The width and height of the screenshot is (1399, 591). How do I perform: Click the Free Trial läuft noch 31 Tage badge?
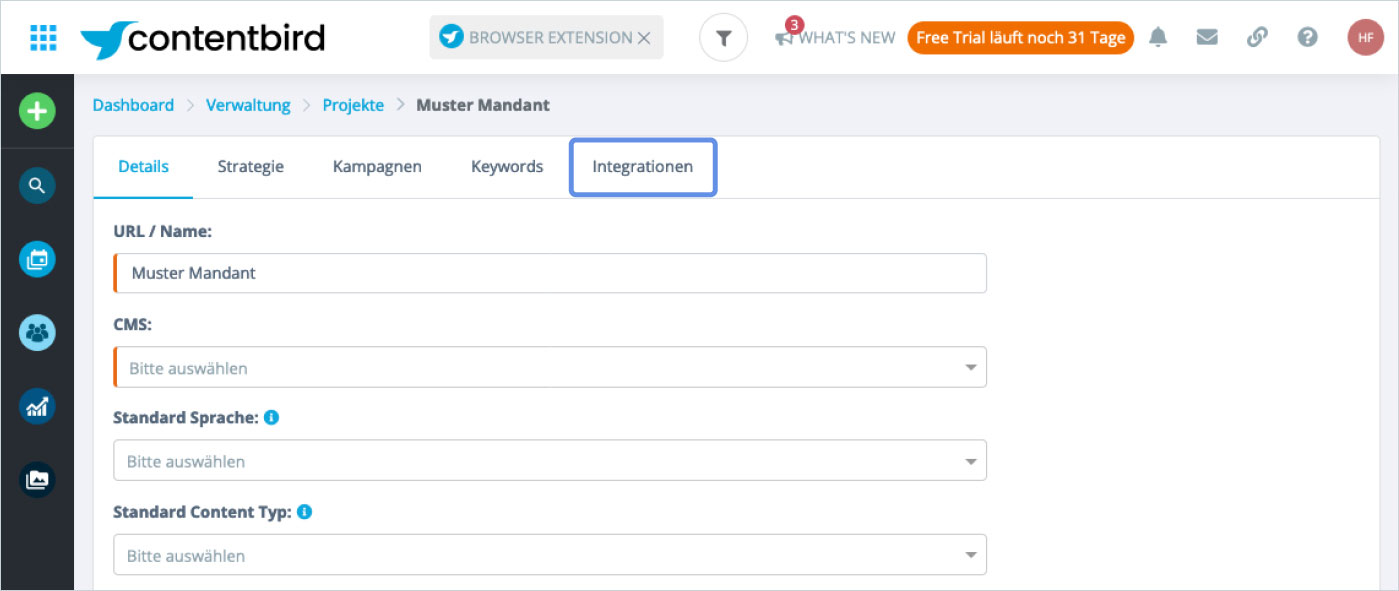coord(1020,38)
